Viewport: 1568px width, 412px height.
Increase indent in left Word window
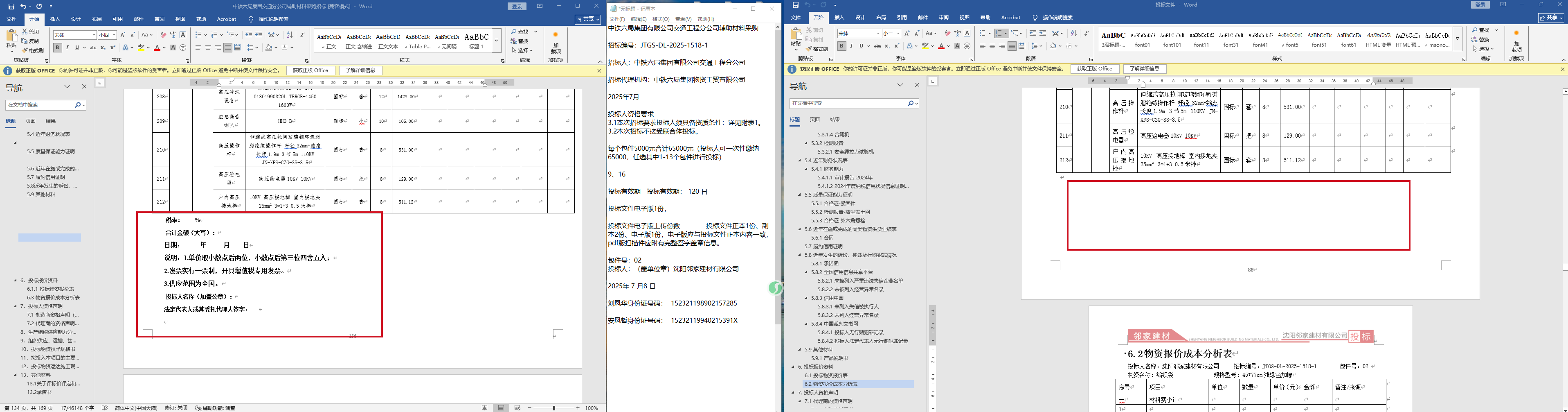(x=259, y=35)
